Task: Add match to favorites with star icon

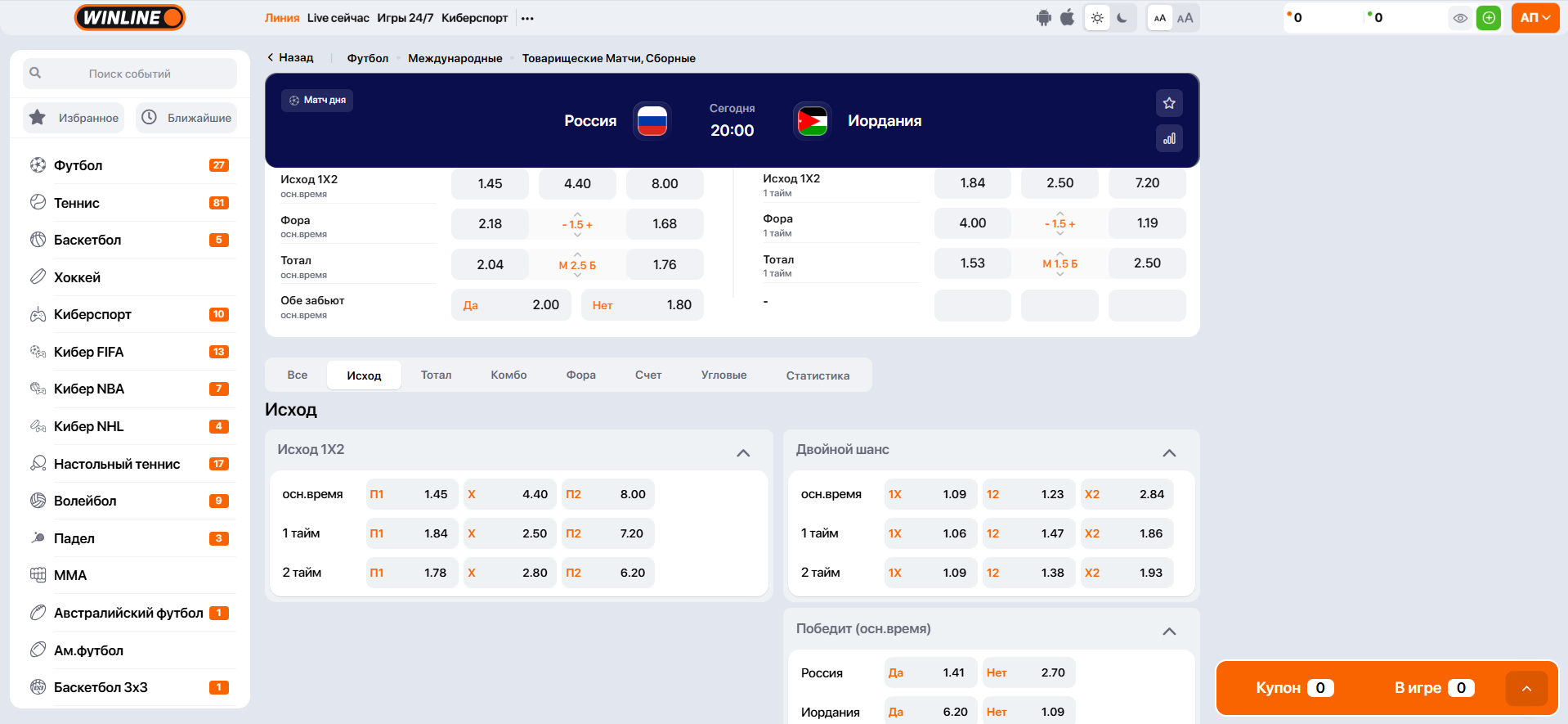Action: [x=1169, y=103]
